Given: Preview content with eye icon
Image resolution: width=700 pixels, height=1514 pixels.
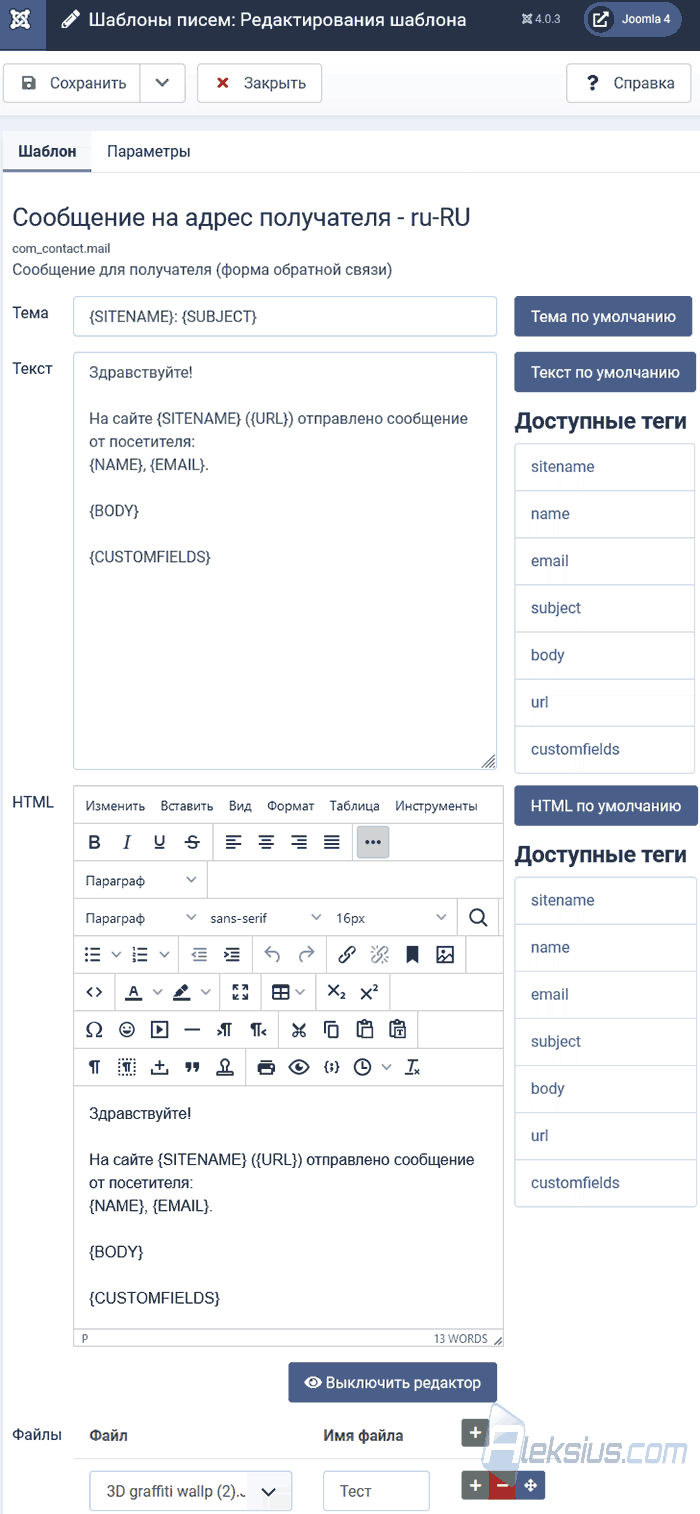Looking at the screenshot, I should pyautogui.click(x=299, y=1067).
